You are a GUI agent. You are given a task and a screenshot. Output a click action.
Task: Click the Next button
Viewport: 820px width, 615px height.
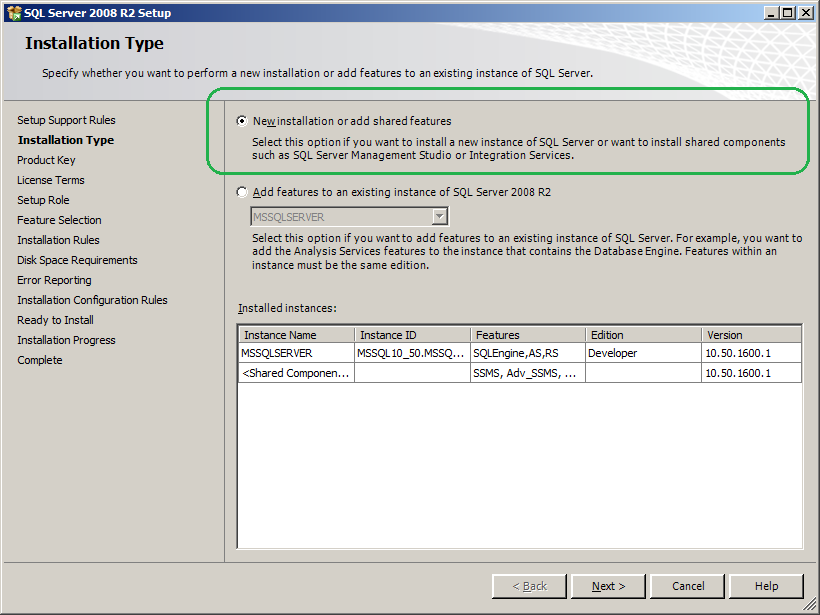pos(608,586)
